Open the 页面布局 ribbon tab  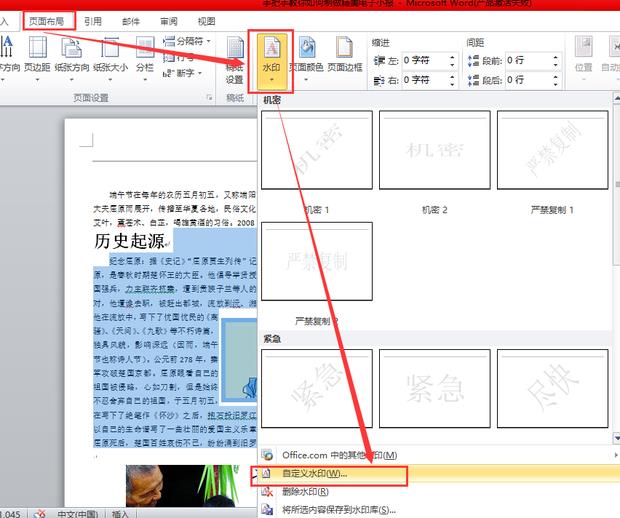pyautogui.click(x=47, y=21)
